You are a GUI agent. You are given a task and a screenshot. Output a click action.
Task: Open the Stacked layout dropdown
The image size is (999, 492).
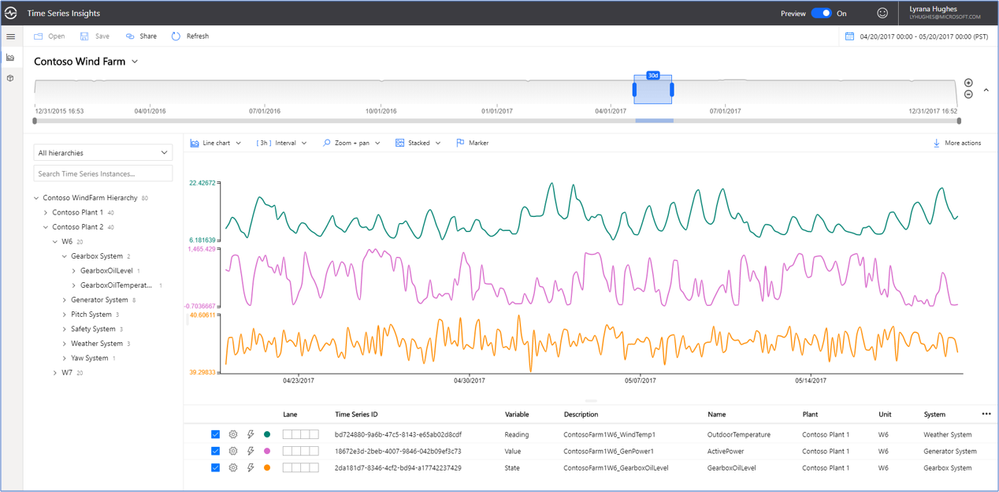(x=419, y=143)
